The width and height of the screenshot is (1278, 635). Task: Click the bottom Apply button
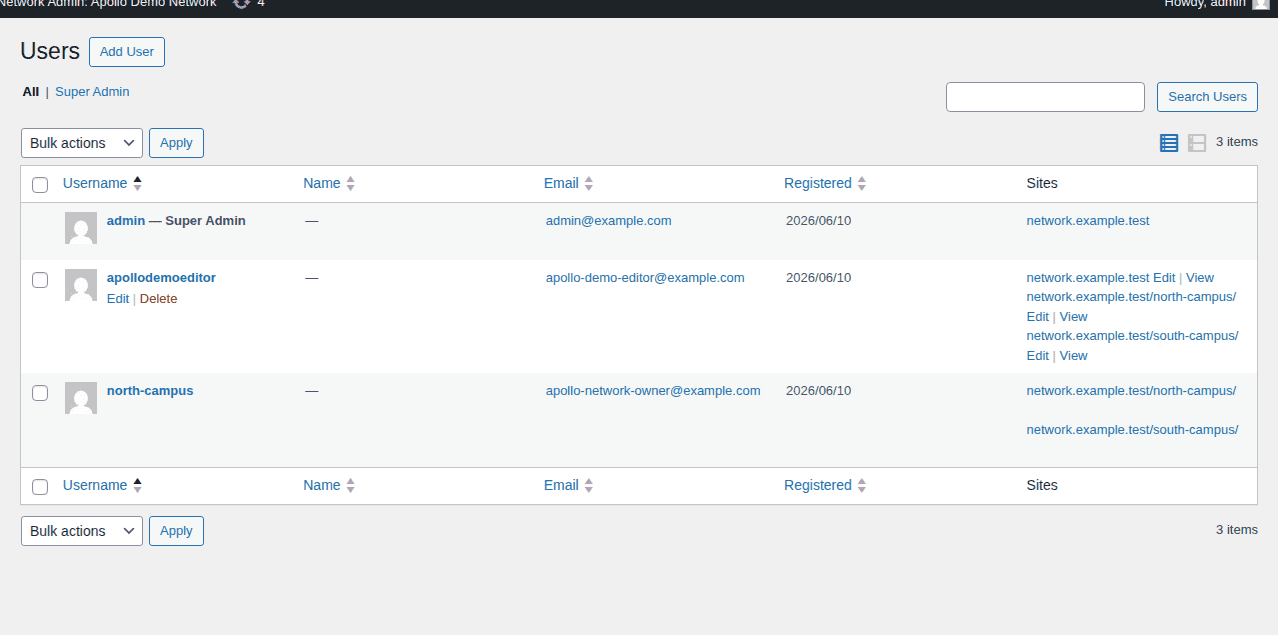point(176,531)
